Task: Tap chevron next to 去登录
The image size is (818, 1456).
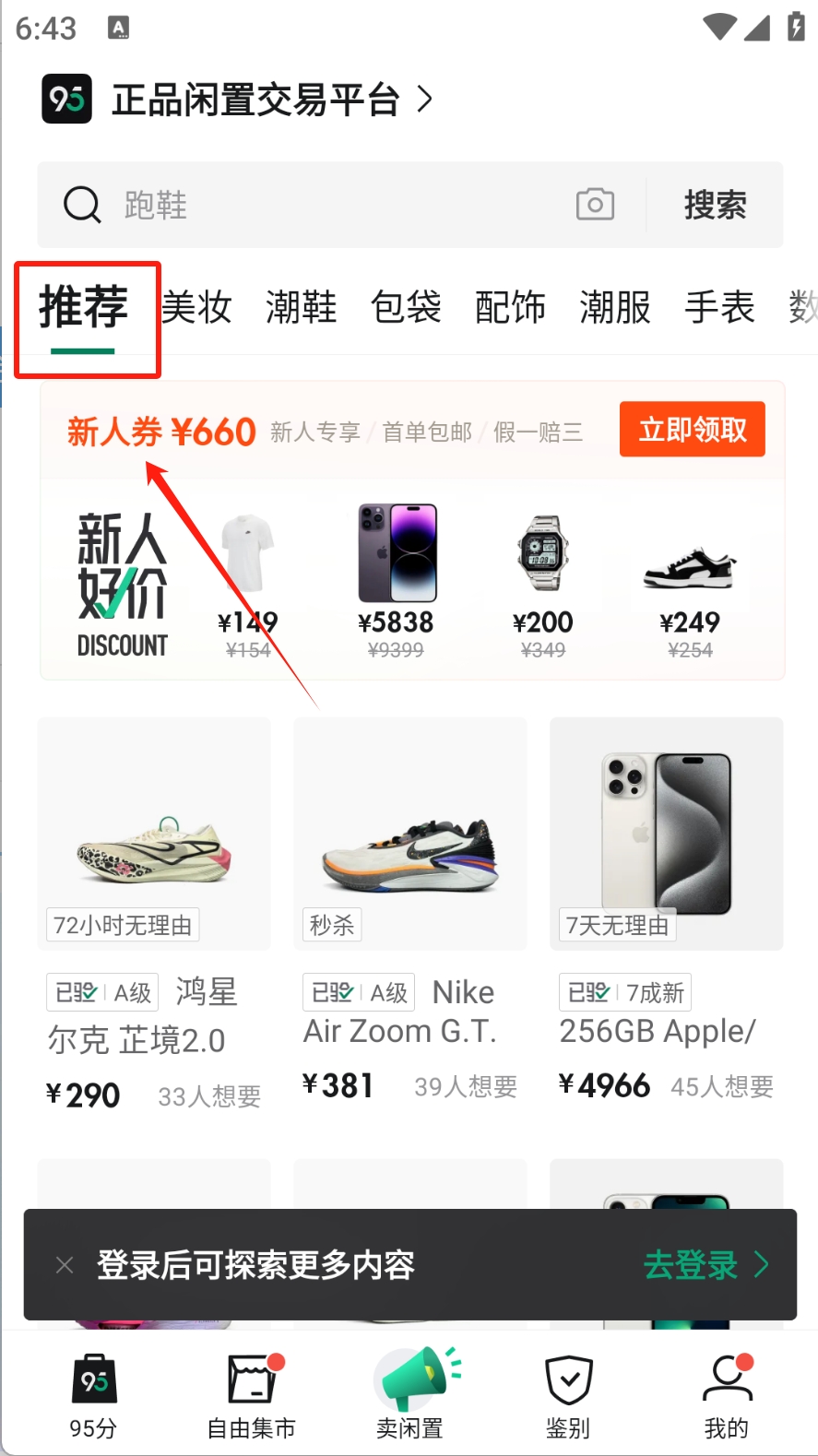Action: (x=761, y=1264)
